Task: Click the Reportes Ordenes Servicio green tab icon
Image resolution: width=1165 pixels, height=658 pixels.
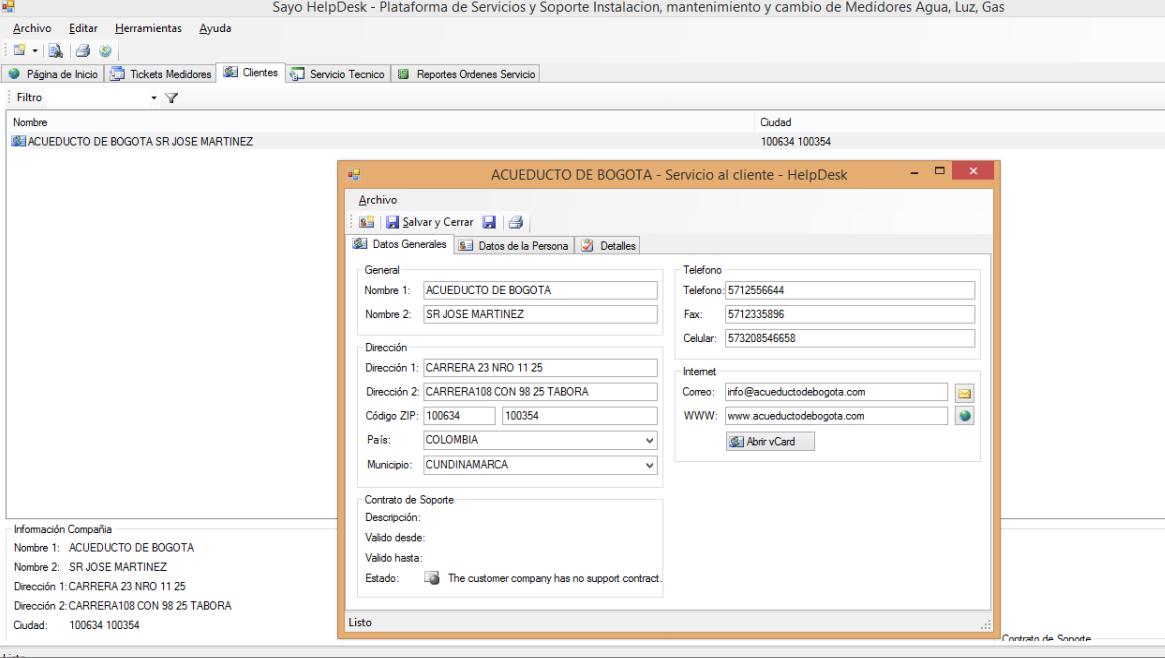Action: 403,74
